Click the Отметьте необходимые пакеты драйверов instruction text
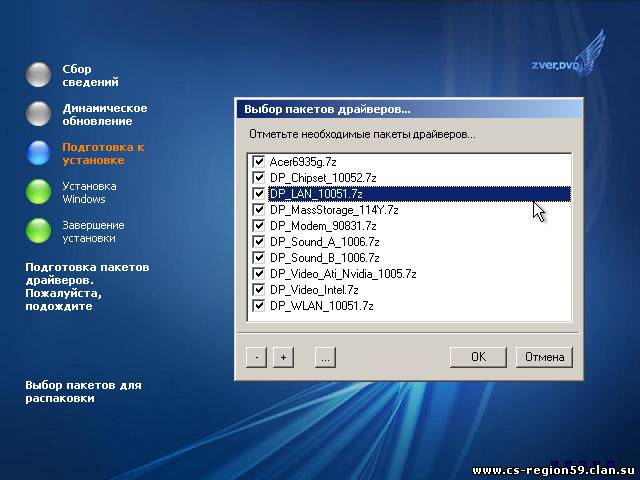This screenshot has height=480, width=640. coord(362,134)
